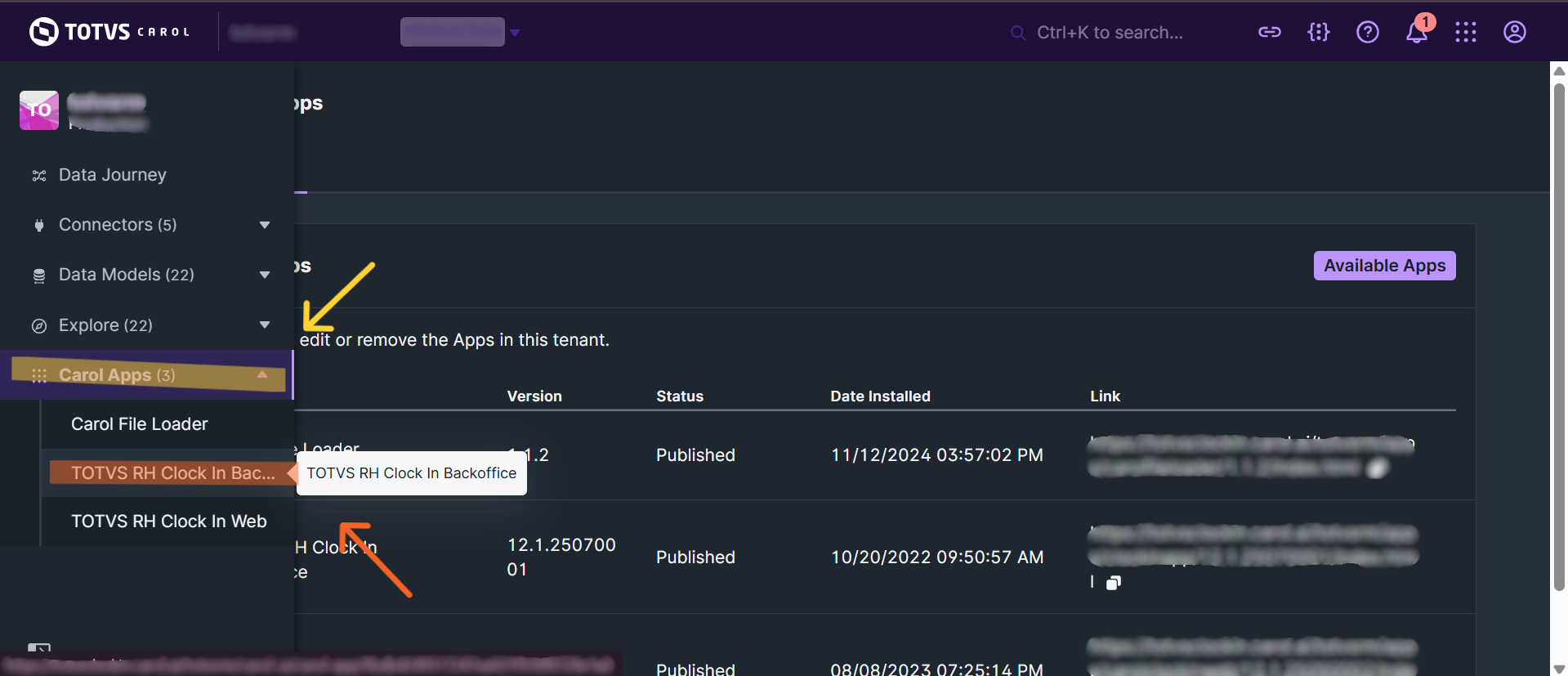Open TOTVS RH Clock In Bac... sidebar item
1568x676 pixels.
point(172,473)
